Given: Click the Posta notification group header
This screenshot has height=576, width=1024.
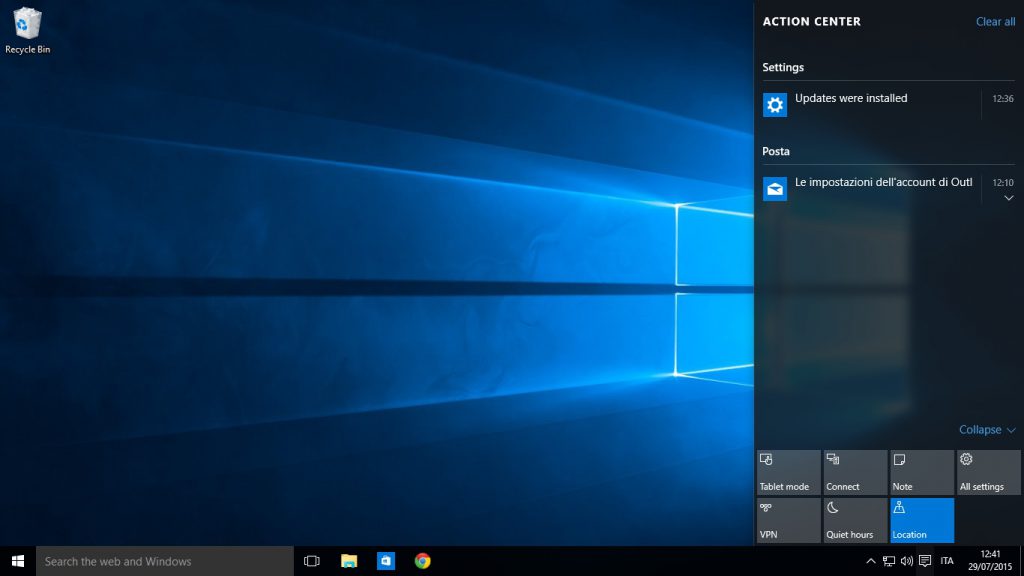Looking at the screenshot, I should (x=776, y=152).
